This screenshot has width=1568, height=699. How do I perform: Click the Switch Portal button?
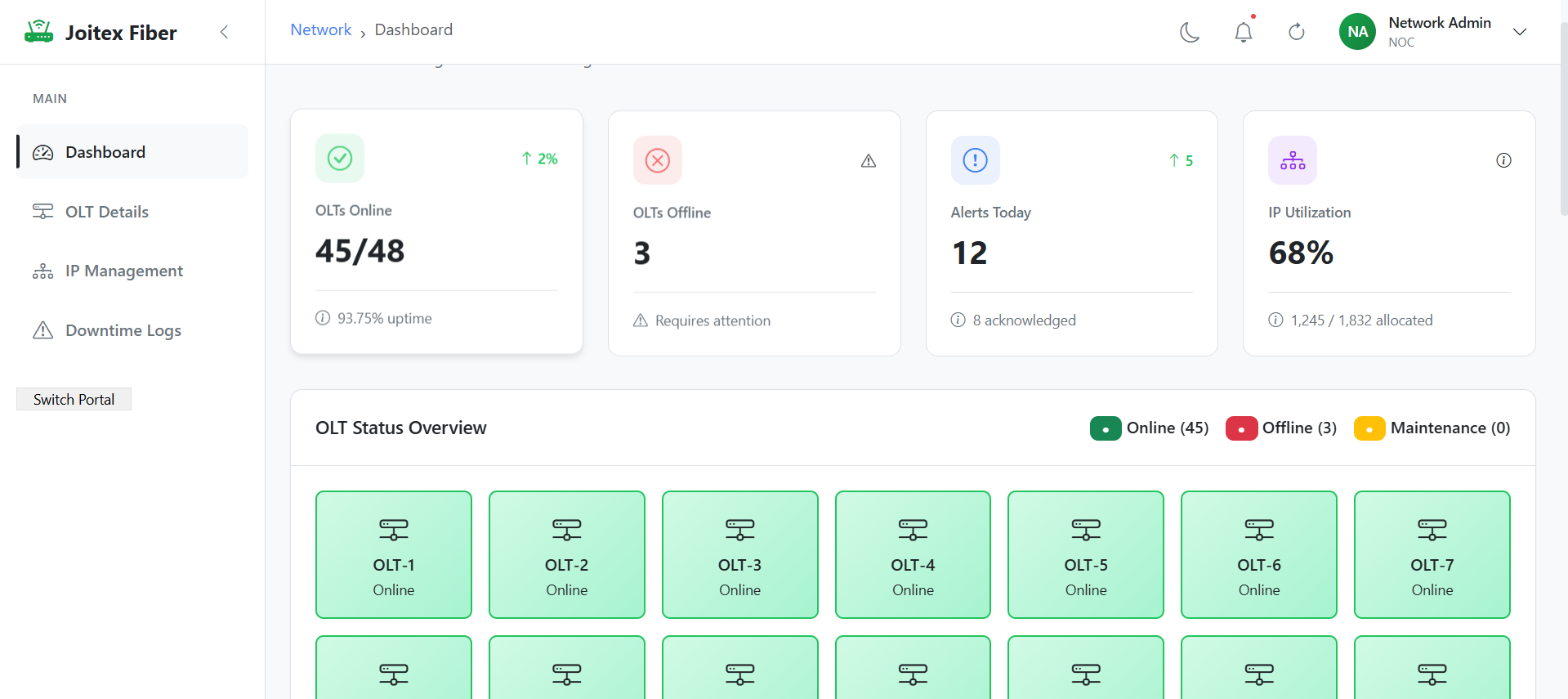click(x=74, y=399)
